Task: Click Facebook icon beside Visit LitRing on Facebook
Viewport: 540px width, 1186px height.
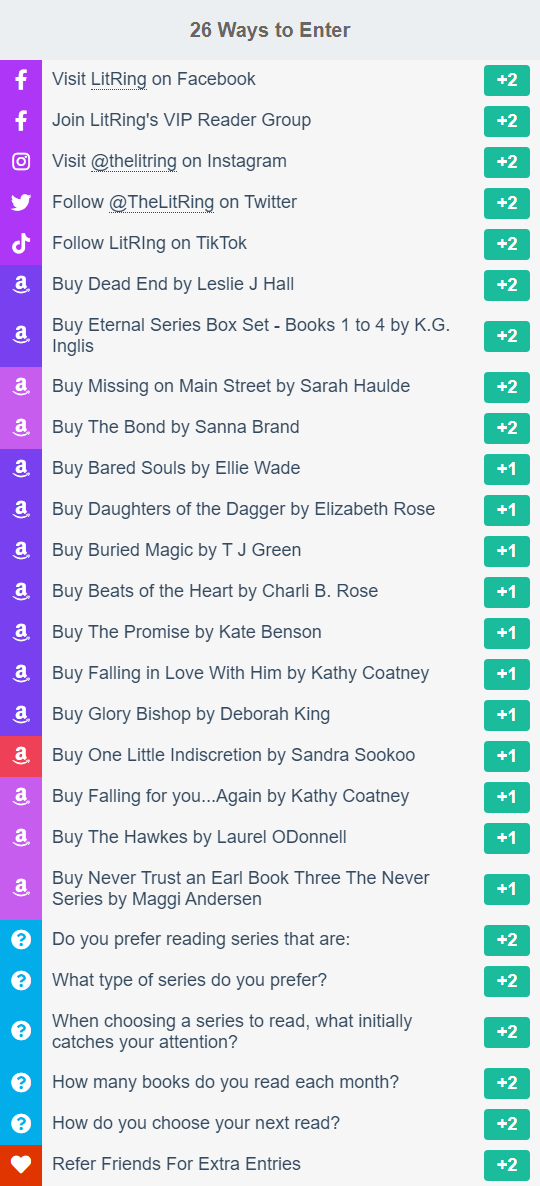Action: tap(21, 80)
